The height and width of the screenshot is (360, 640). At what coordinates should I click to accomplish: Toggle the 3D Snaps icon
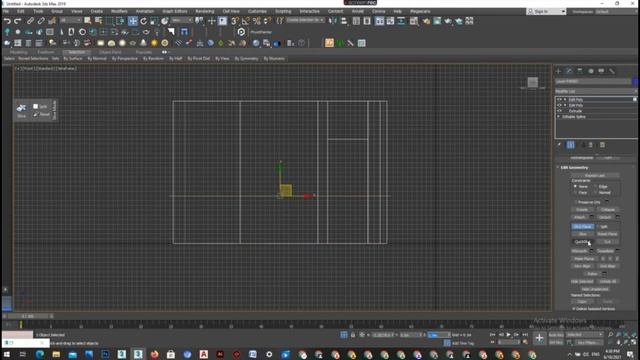pos(235,21)
